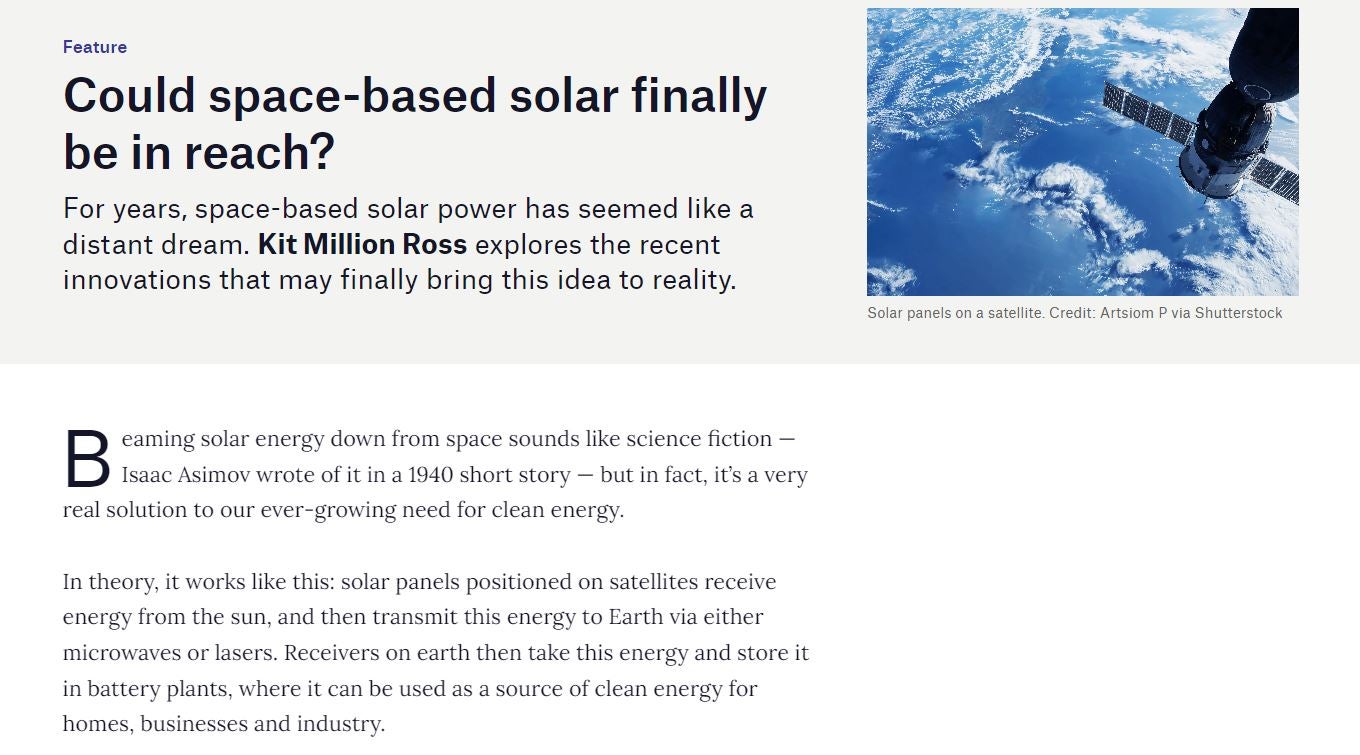Click the satellite's left solar panel in the photo
This screenshot has height=755, width=1360.
point(1148,113)
